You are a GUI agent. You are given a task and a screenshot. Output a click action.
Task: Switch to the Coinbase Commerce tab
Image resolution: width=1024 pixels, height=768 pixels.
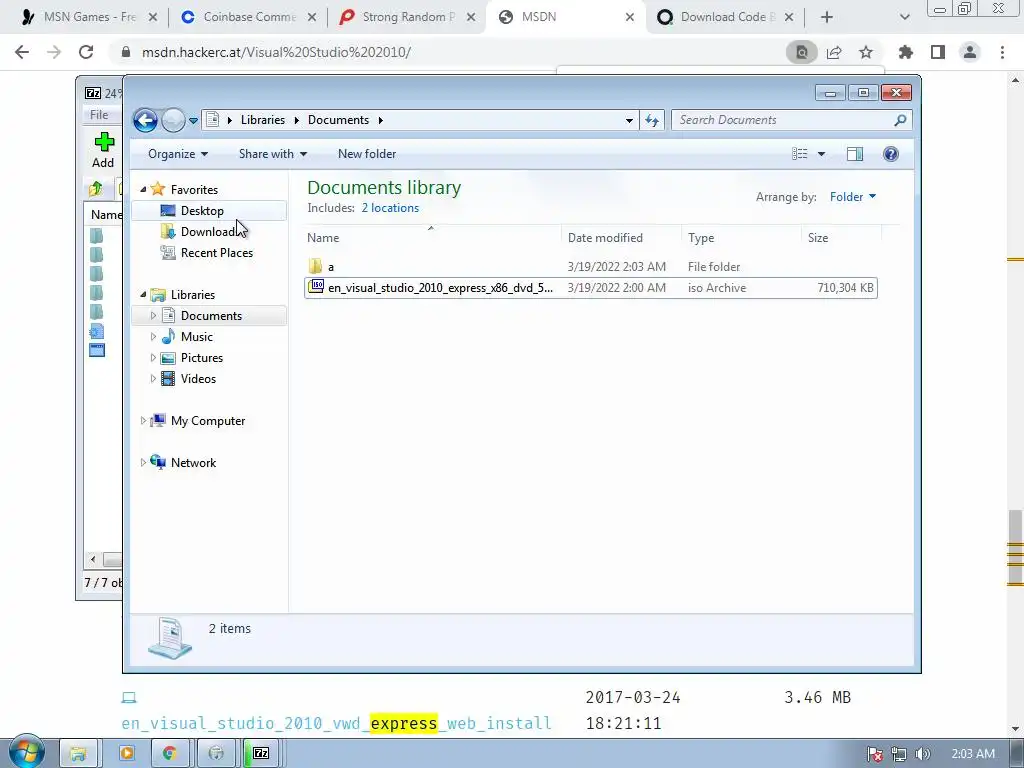[249, 18]
